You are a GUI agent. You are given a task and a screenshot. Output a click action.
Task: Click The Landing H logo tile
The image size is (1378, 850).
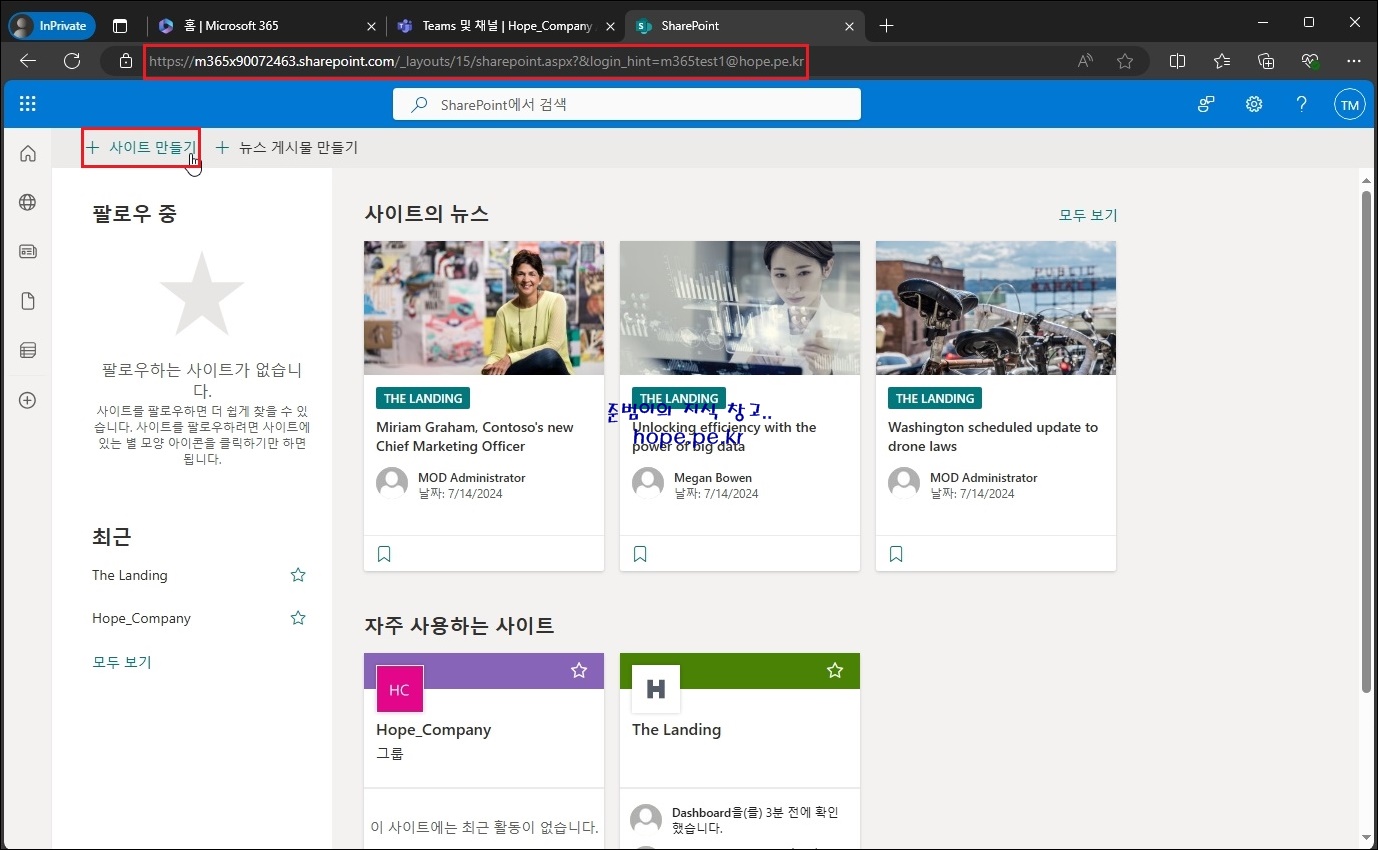tap(656, 690)
